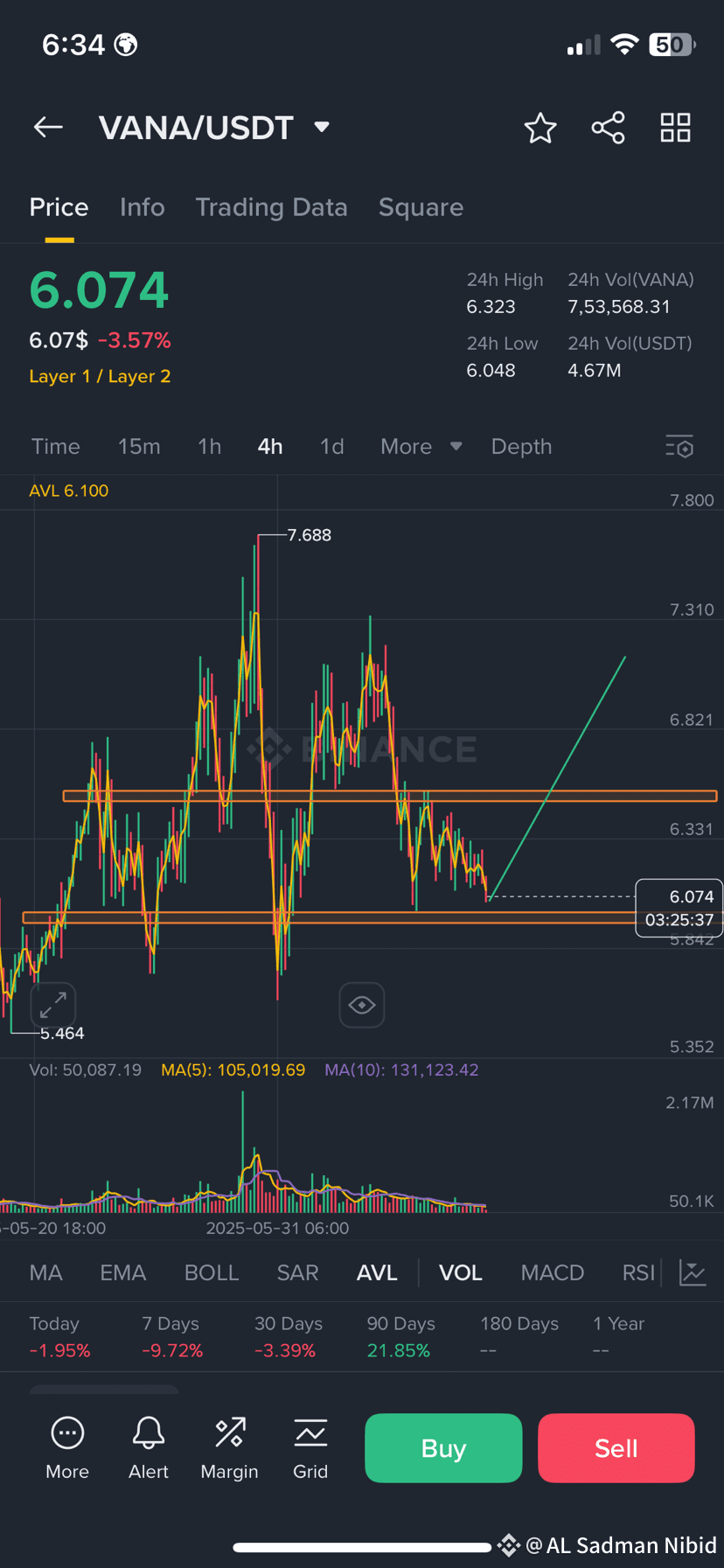This screenshot has height=1568, width=724.
Task: Tap the 90 Days 21.85% performance
Action: click(x=400, y=1337)
